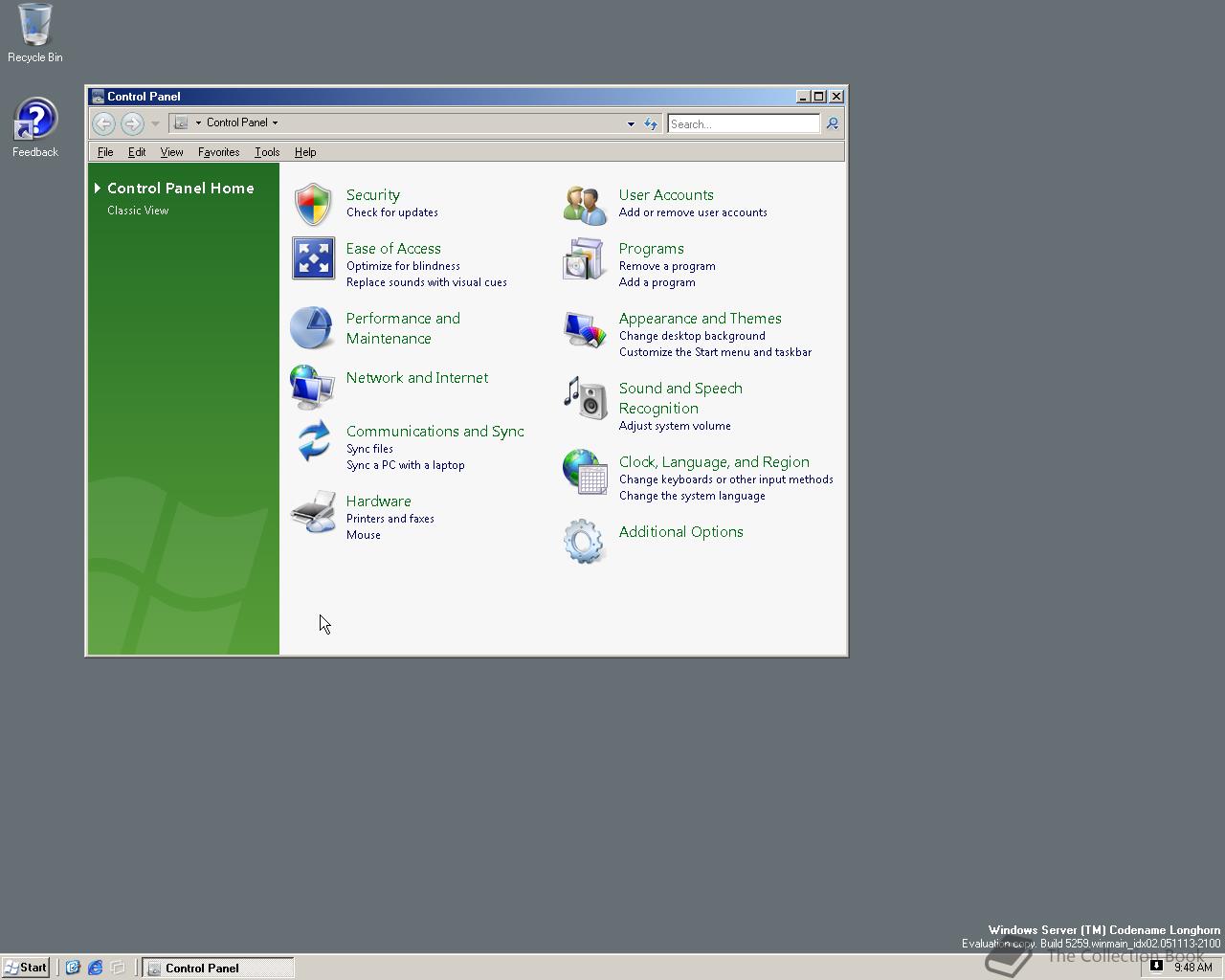The width and height of the screenshot is (1225, 980).
Task: Open the recent pages dropdown arrow
Action: [x=155, y=123]
